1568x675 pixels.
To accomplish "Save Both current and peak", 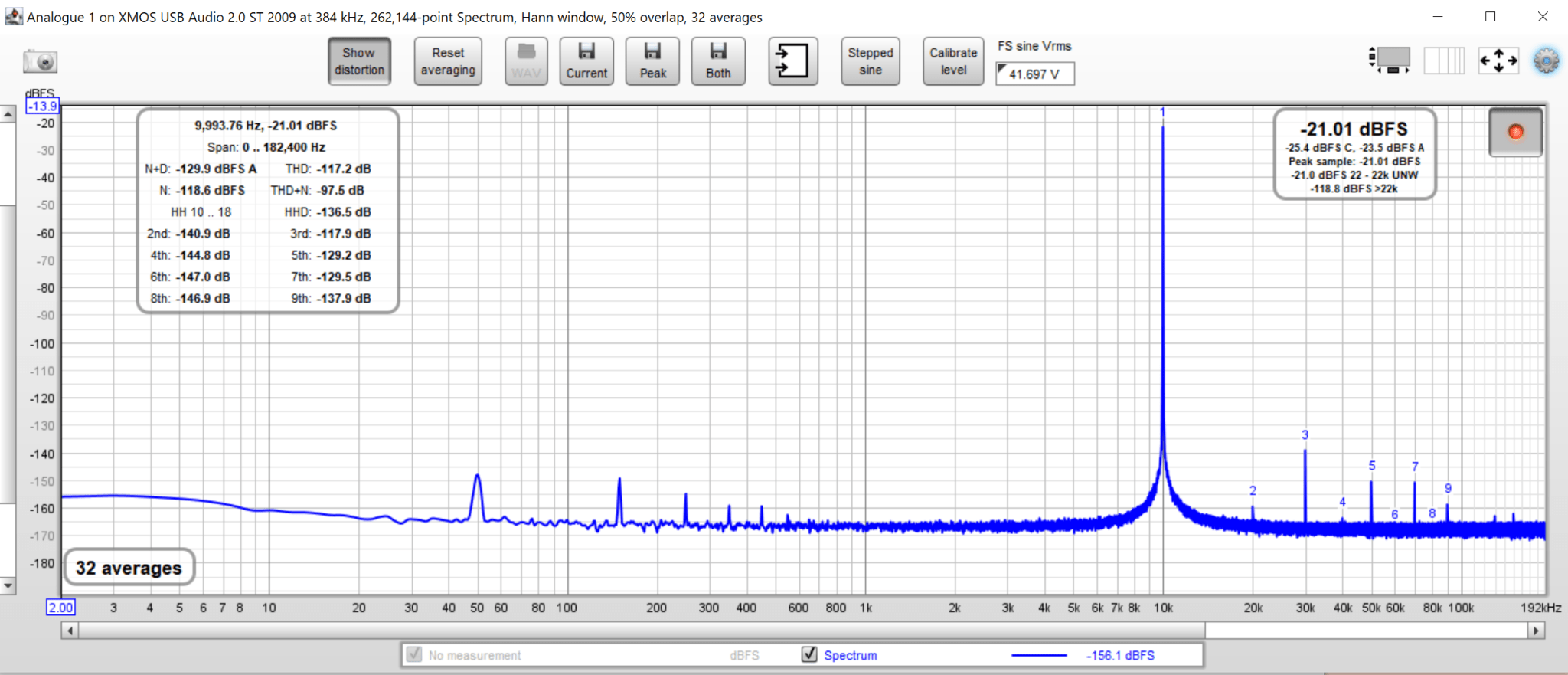I will (x=718, y=61).
